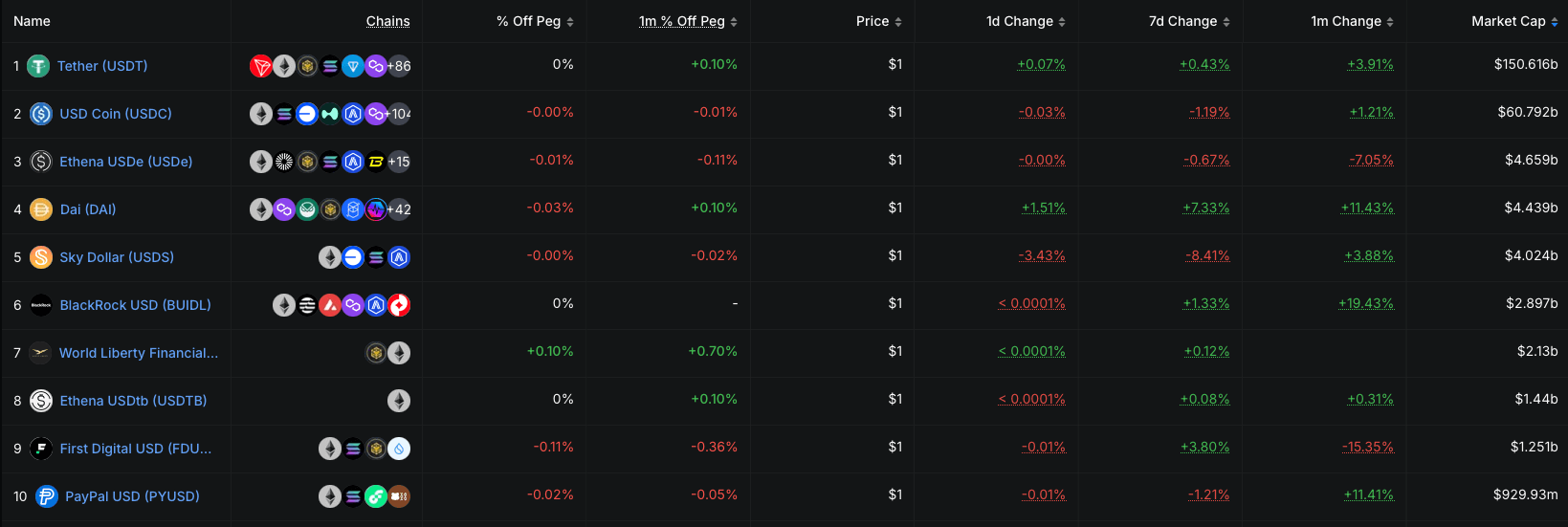The height and width of the screenshot is (527, 1568).
Task: Click the TON chain icon in Tether row
Action: point(353,66)
